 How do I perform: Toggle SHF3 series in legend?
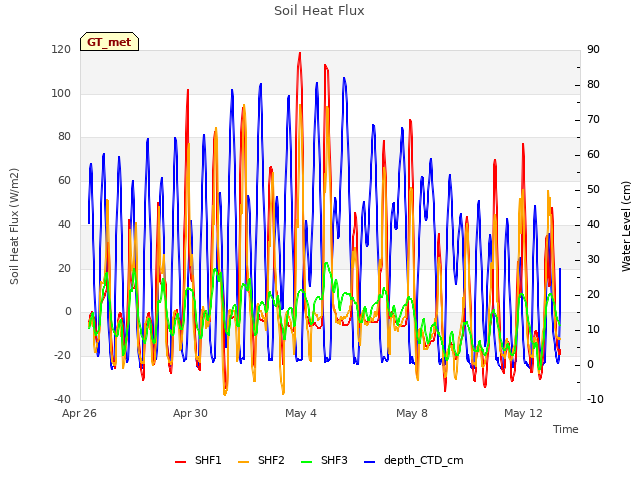[324, 460]
